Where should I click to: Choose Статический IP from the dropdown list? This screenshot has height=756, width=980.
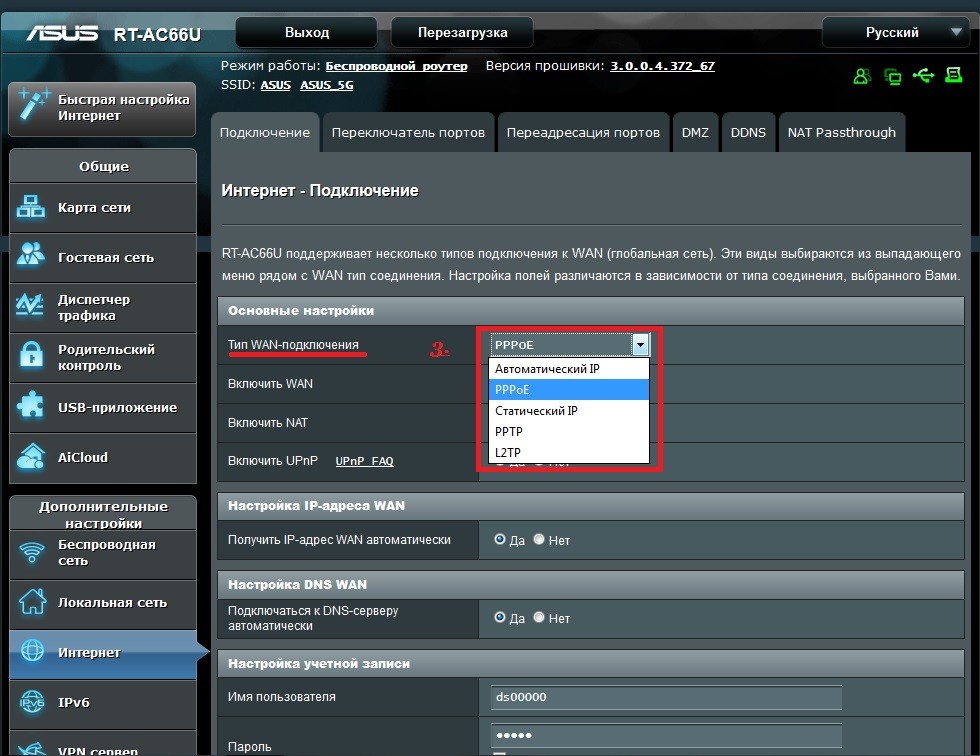536,411
